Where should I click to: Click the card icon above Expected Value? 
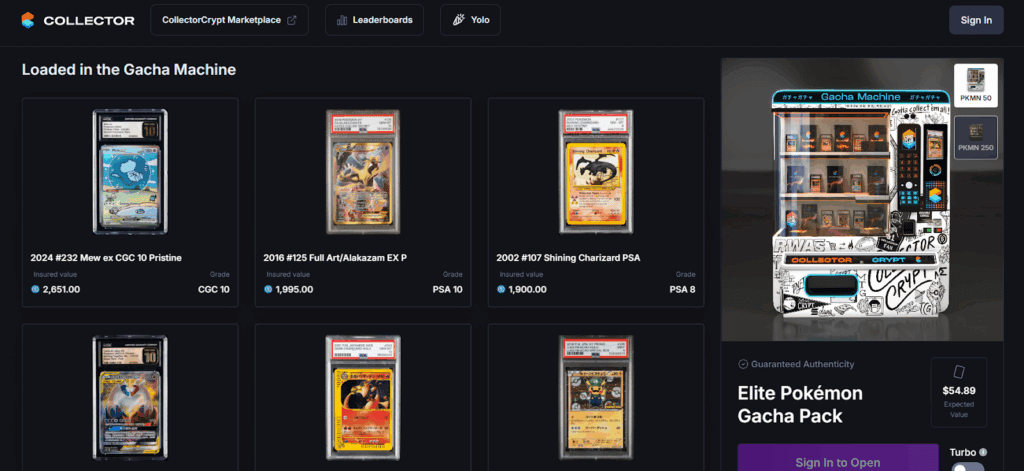(959, 372)
